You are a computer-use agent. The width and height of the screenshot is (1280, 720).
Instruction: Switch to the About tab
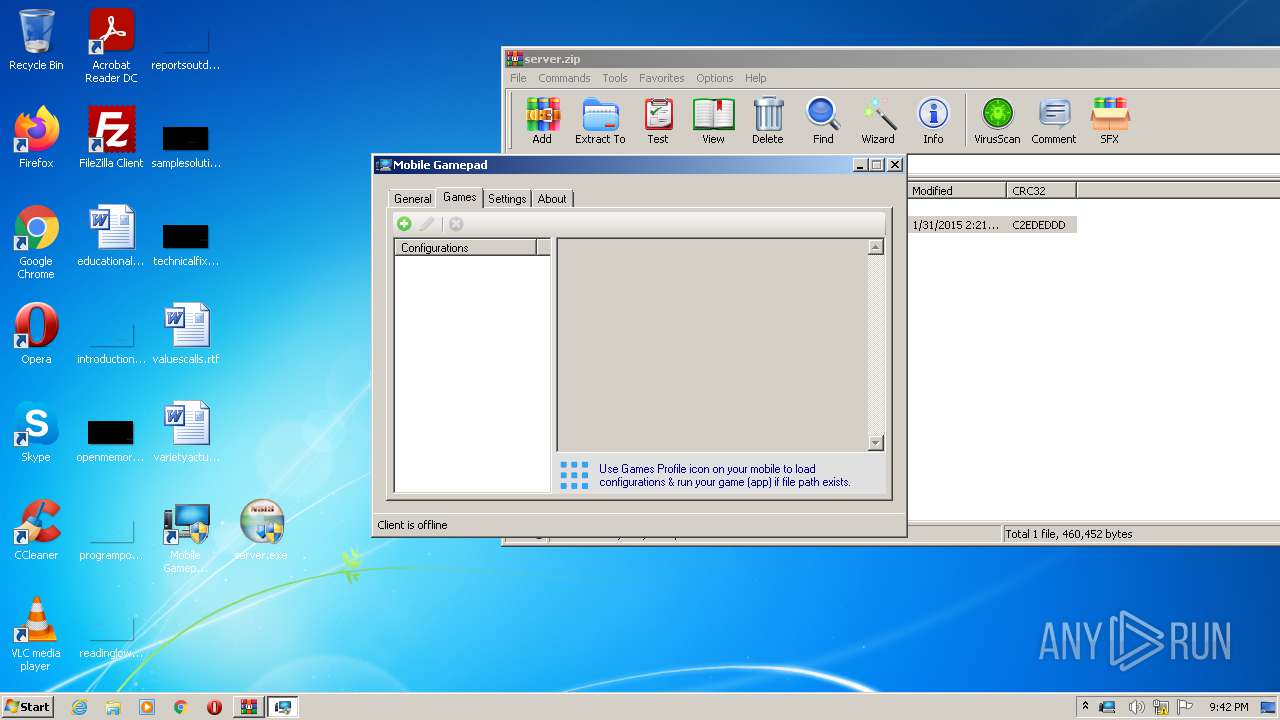(552, 199)
